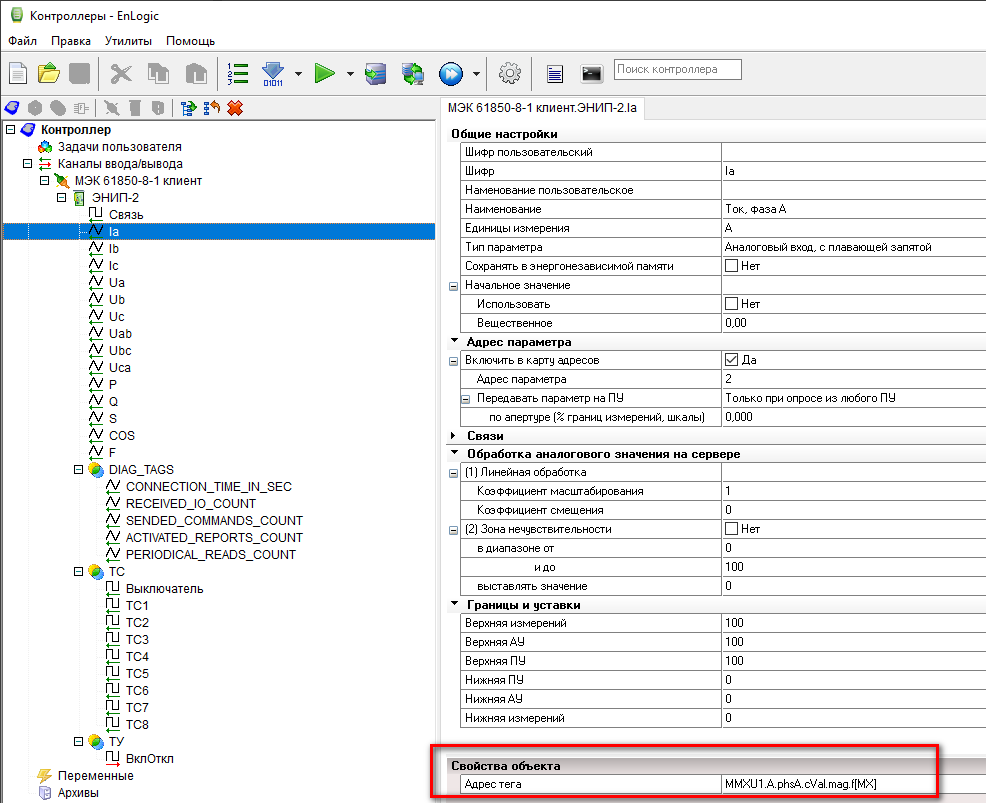Click the new file toolbar icon
Screen dimensions: 986x803
[x=19, y=73]
